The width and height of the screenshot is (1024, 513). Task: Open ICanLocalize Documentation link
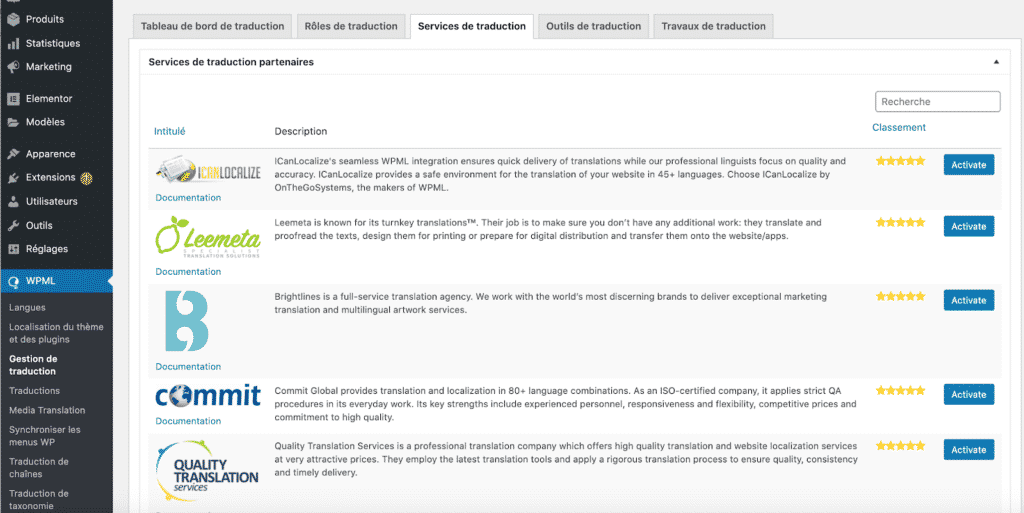point(188,198)
